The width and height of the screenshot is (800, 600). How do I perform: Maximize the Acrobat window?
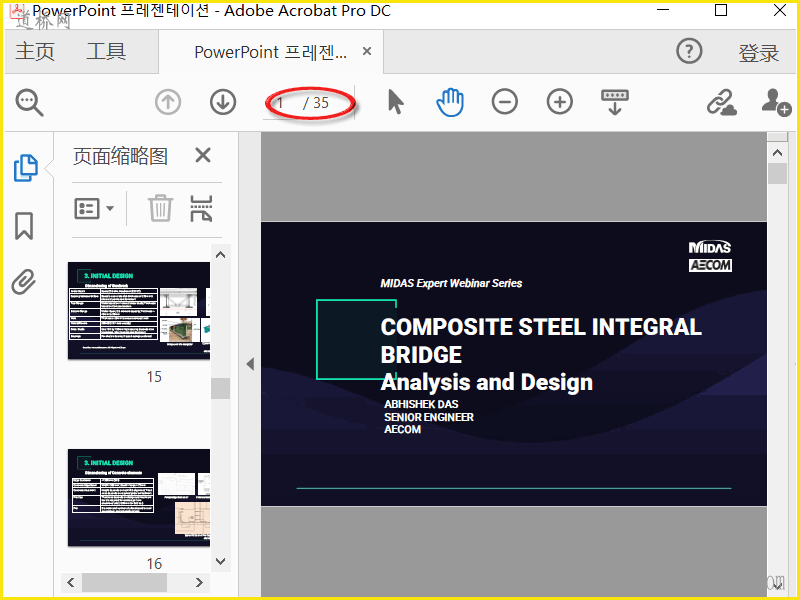[x=721, y=10]
